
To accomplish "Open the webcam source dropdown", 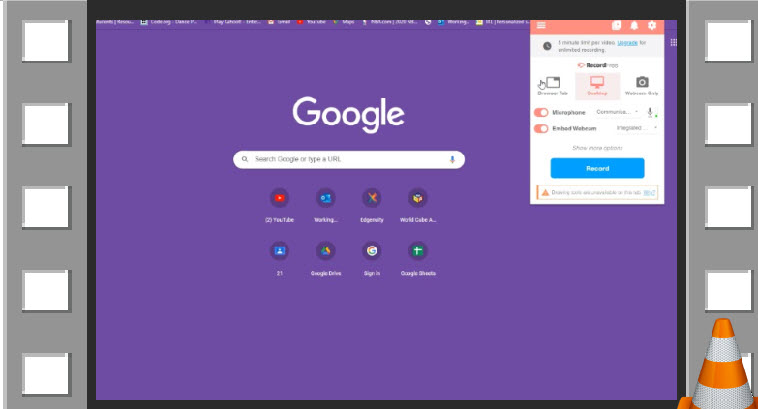I will pos(637,128).
